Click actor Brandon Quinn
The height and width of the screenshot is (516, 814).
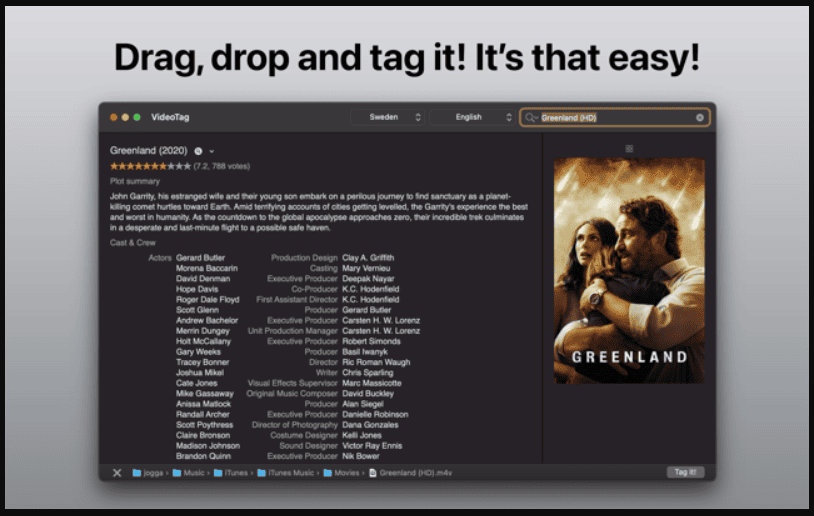204,456
